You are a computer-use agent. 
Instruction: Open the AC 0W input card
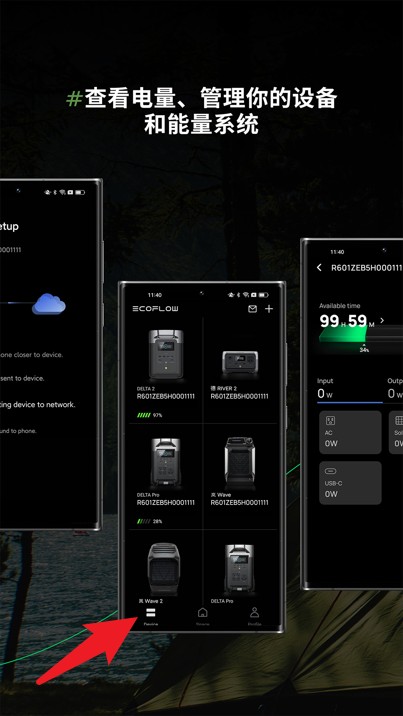coord(350,432)
